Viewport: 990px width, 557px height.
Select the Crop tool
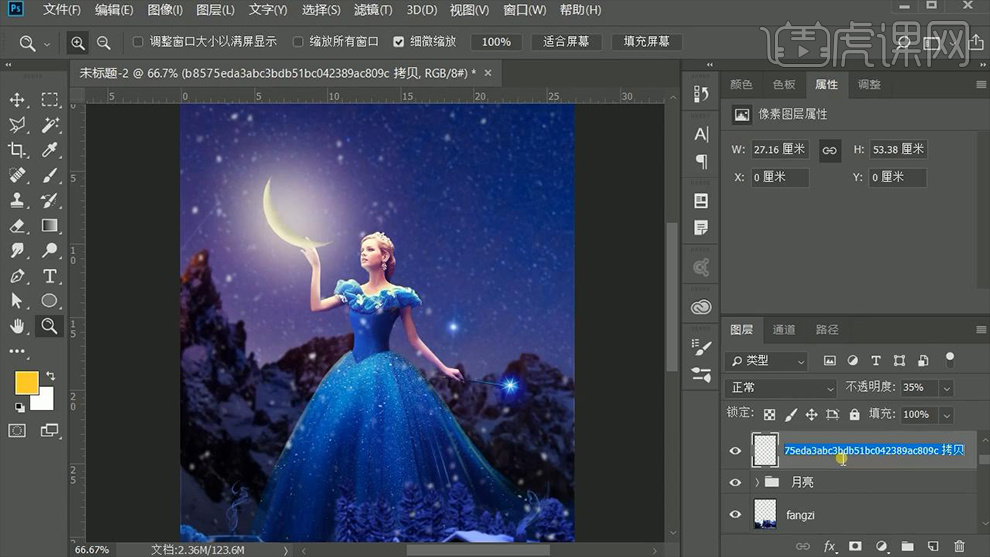[17, 150]
